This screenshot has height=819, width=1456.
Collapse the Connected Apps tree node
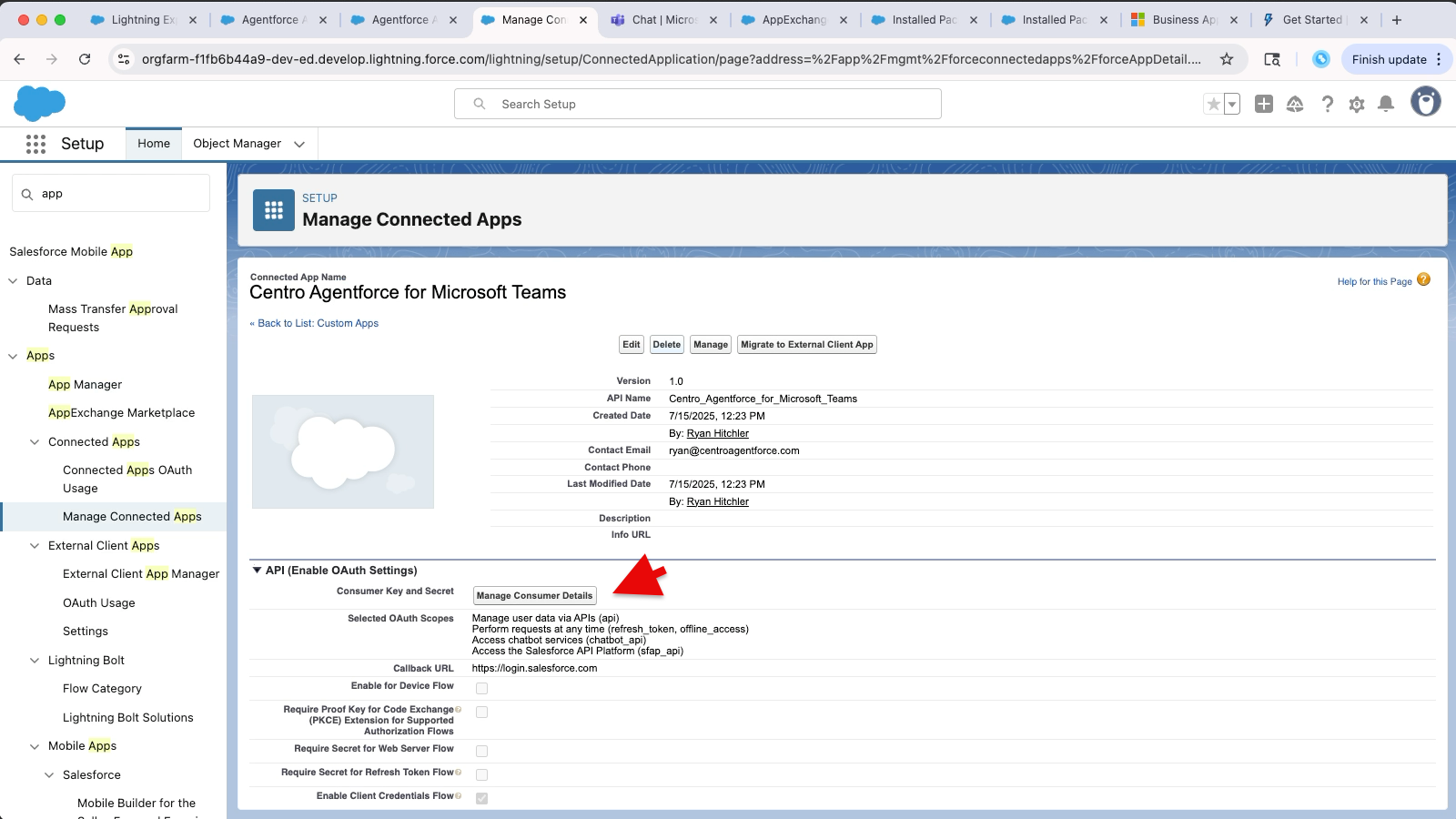coord(35,442)
